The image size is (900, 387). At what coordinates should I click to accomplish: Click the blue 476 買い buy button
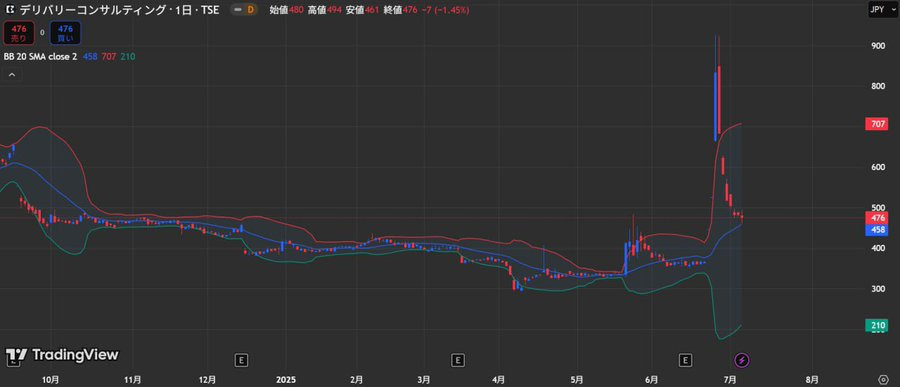tap(65, 33)
